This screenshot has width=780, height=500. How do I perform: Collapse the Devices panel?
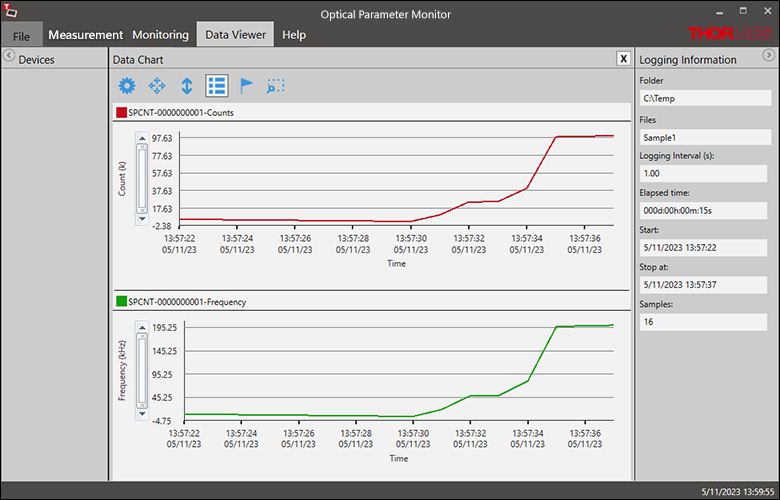click(x=9, y=57)
